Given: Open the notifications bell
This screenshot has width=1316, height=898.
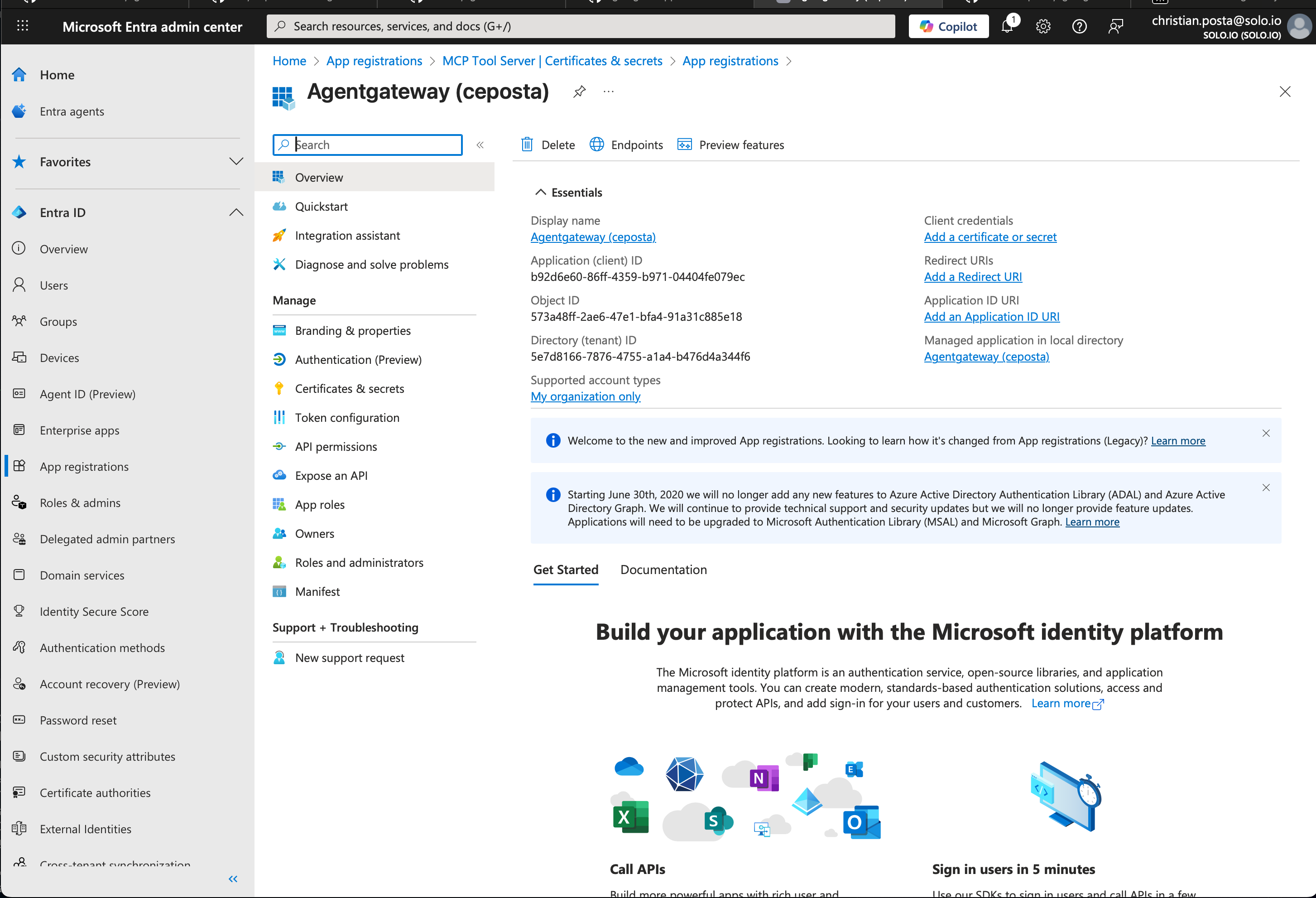Looking at the screenshot, I should tap(1008, 26).
